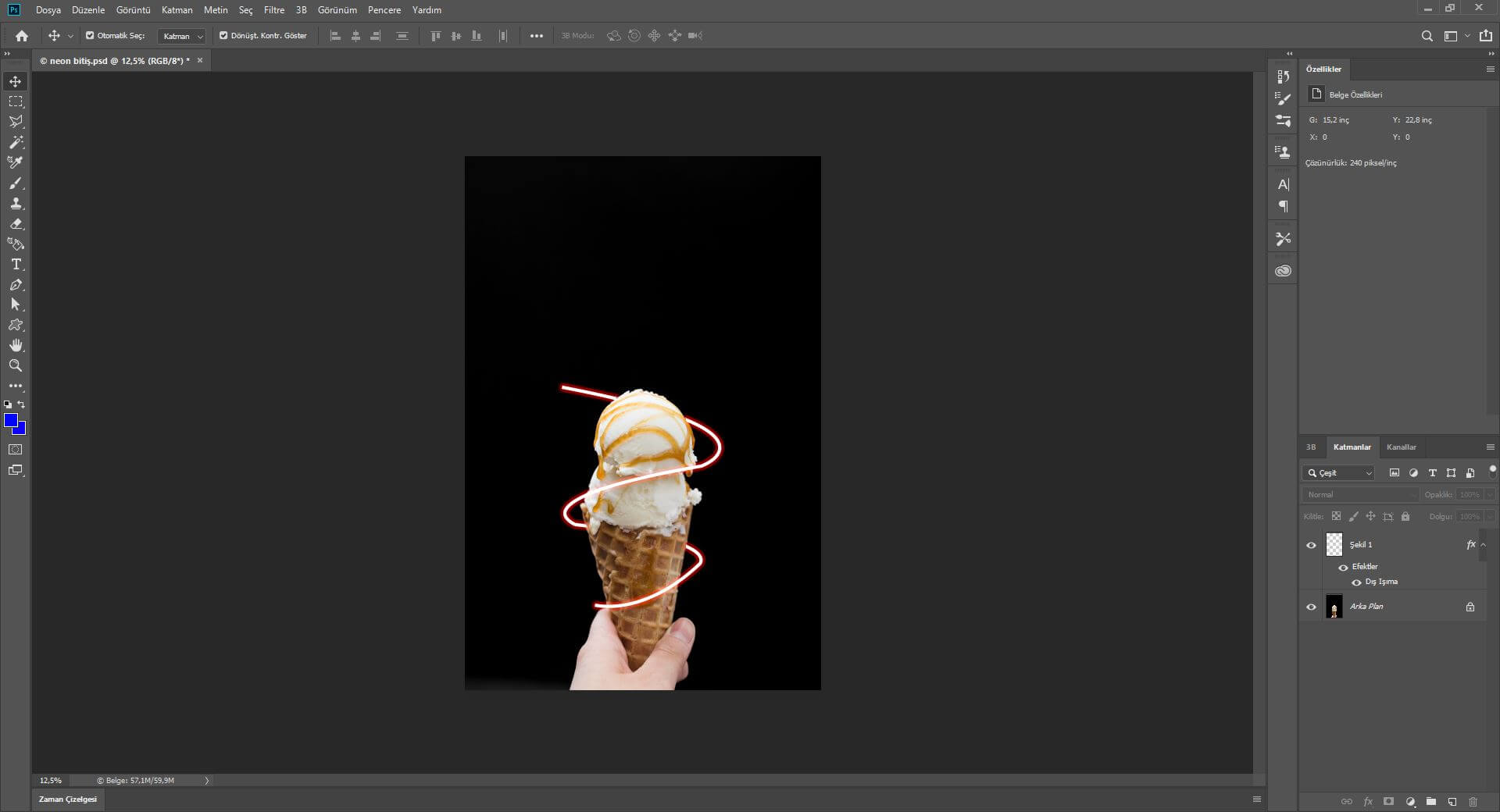Open the Filtre menu
The width and height of the screenshot is (1500, 812).
coord(273,10)
